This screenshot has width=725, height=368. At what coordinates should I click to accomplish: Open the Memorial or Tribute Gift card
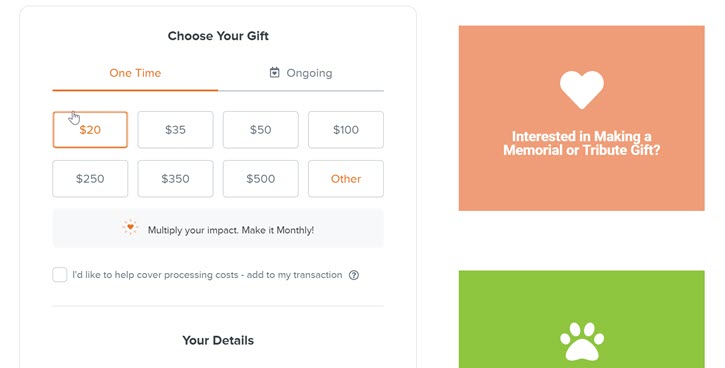582,118
